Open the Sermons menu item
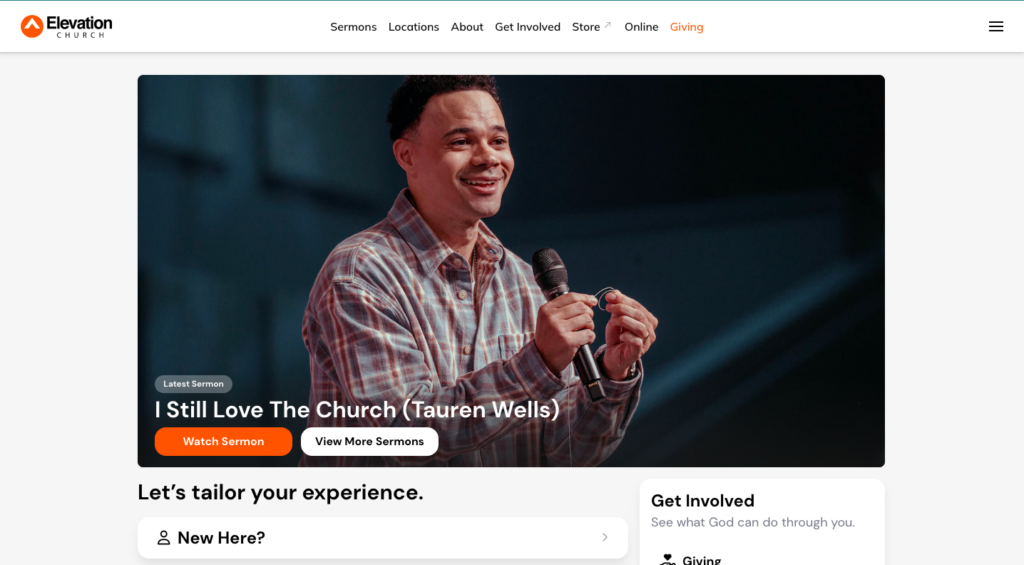This screenshot has height=565, width=1024. [x=353, y=27]
